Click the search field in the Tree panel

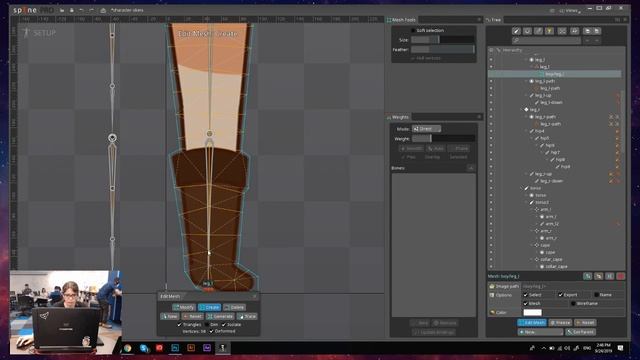547,40
